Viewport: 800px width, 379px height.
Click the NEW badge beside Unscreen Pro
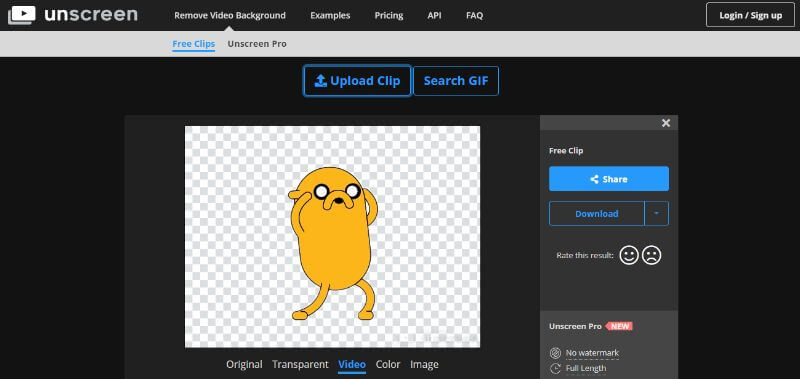click(x=619, y=326)
